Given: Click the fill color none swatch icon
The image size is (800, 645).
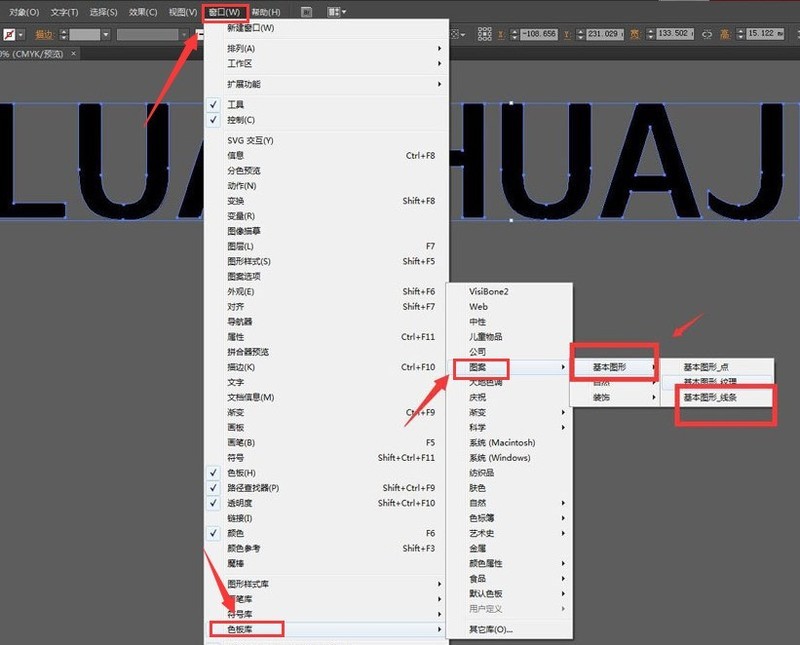Looking at the screenshot, I should [9, 34].
